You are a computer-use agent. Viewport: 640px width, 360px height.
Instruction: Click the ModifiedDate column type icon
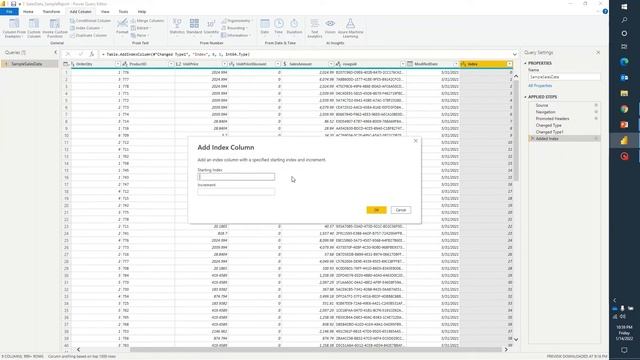pos(409,64)
